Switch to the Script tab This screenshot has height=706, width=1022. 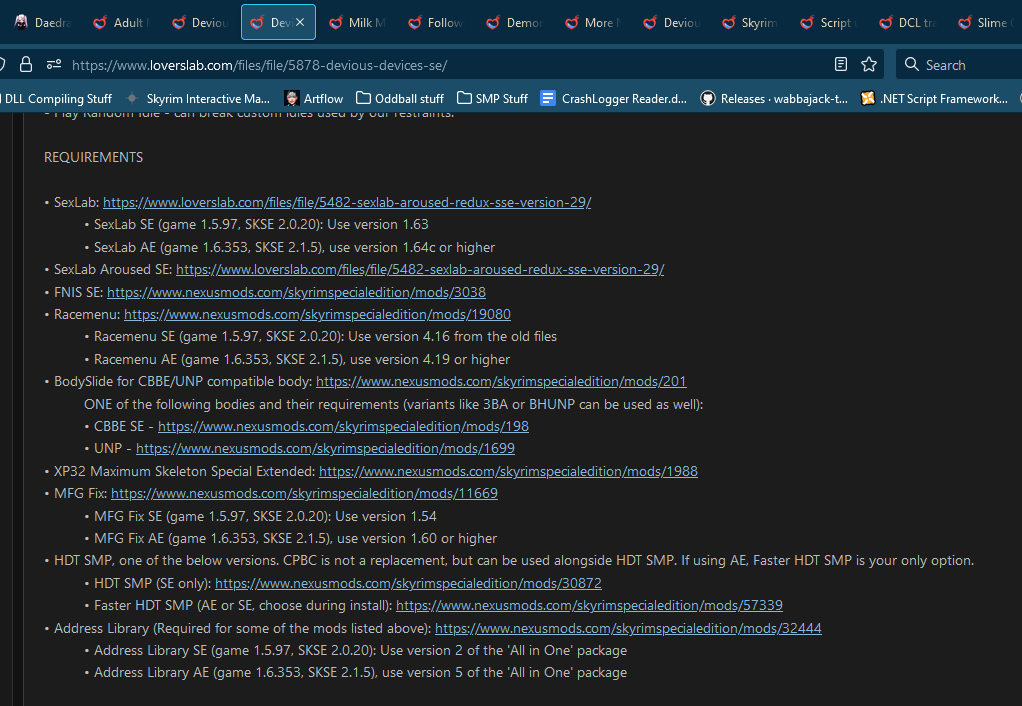[x=829, y=23]
